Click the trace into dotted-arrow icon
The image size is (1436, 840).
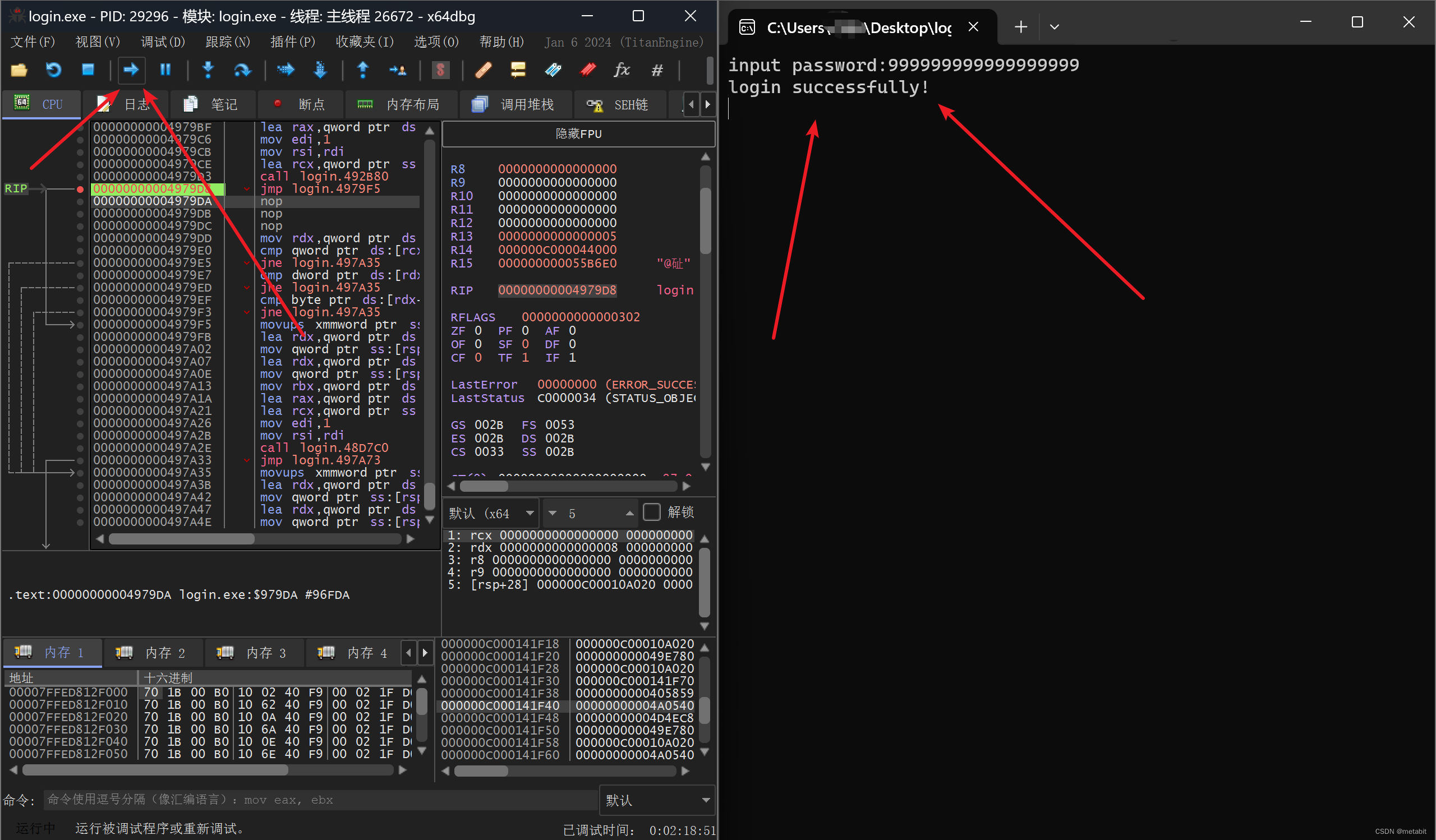286,70
